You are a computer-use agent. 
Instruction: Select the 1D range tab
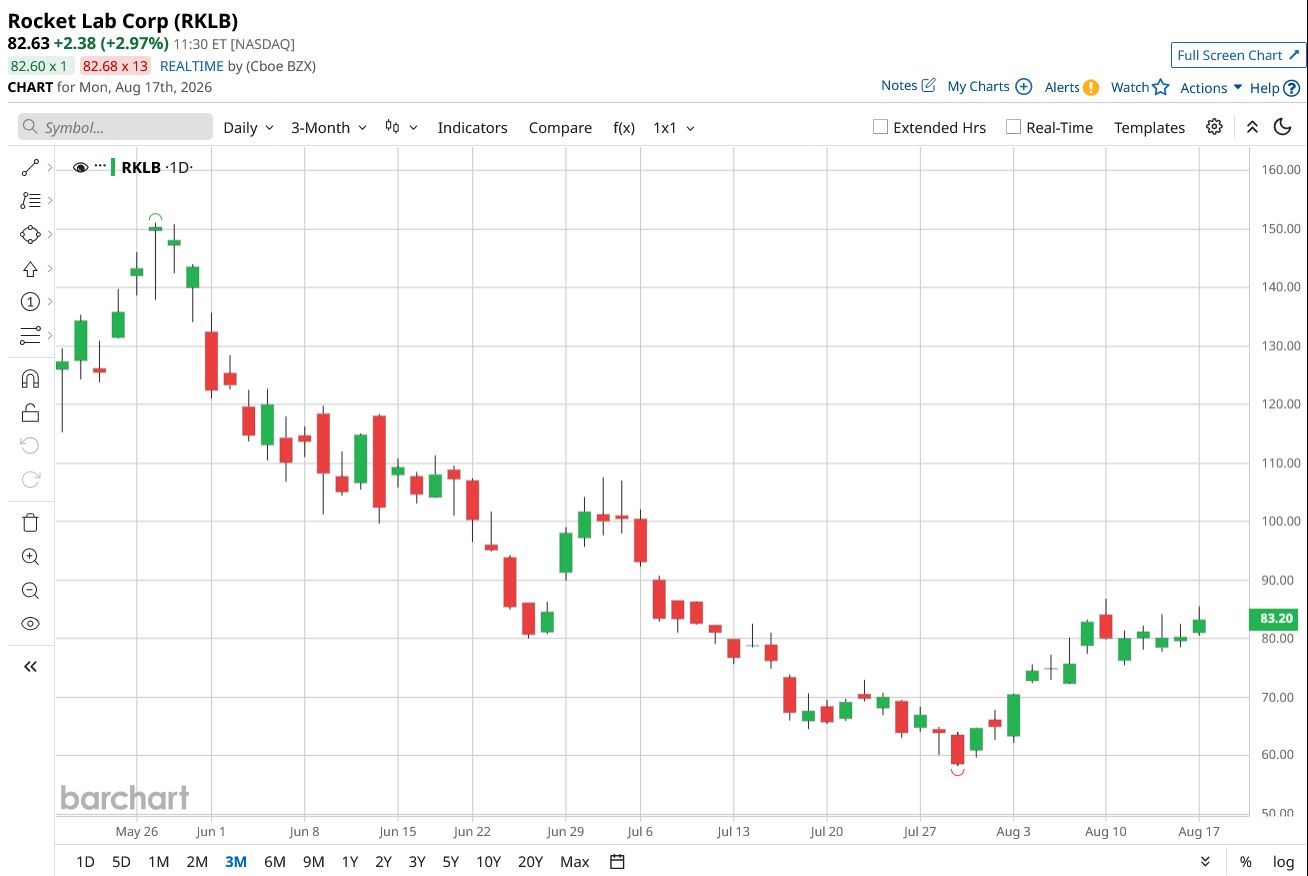coord(86,861)
